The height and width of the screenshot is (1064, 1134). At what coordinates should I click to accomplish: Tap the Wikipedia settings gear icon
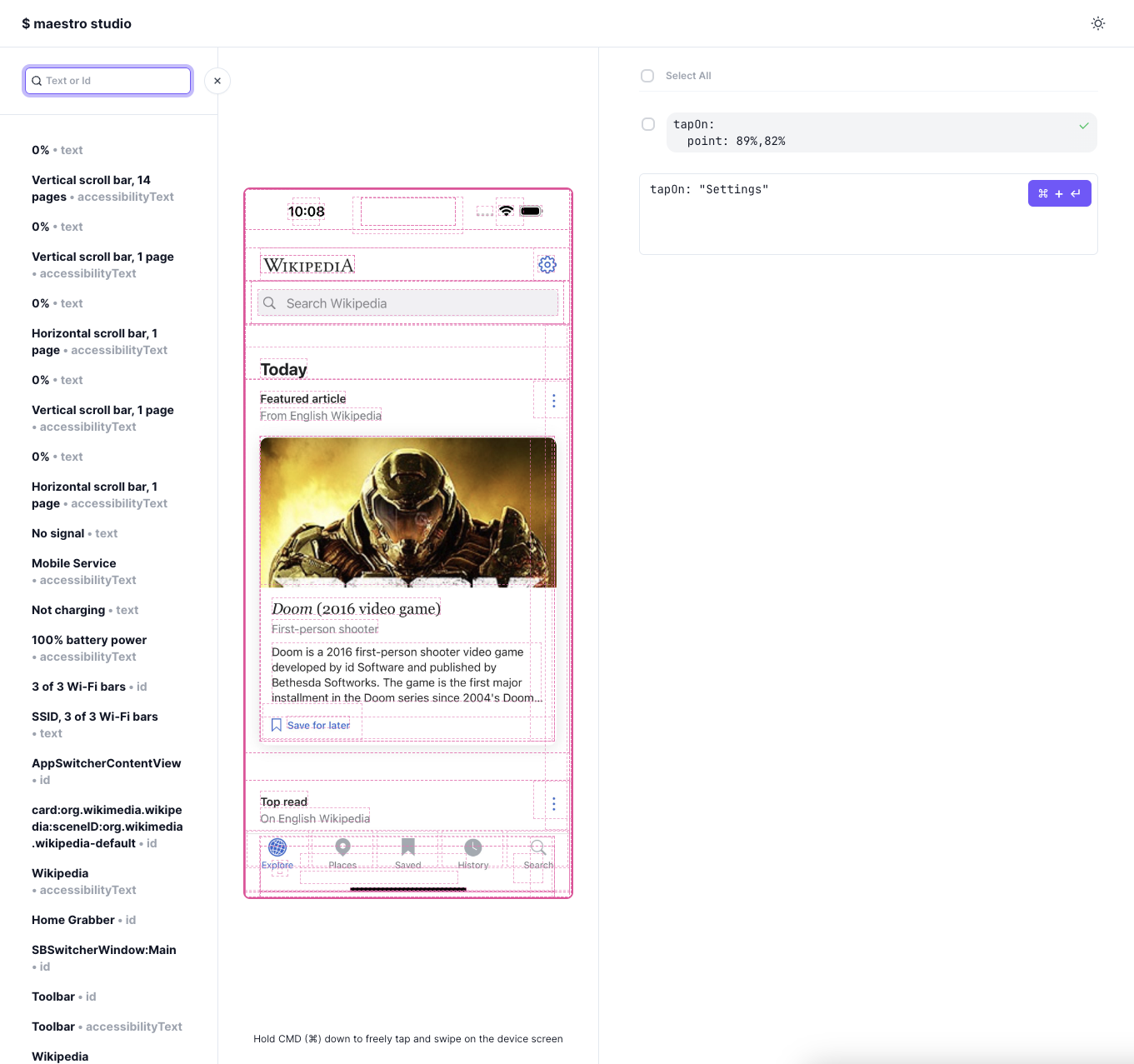point(547,264)
